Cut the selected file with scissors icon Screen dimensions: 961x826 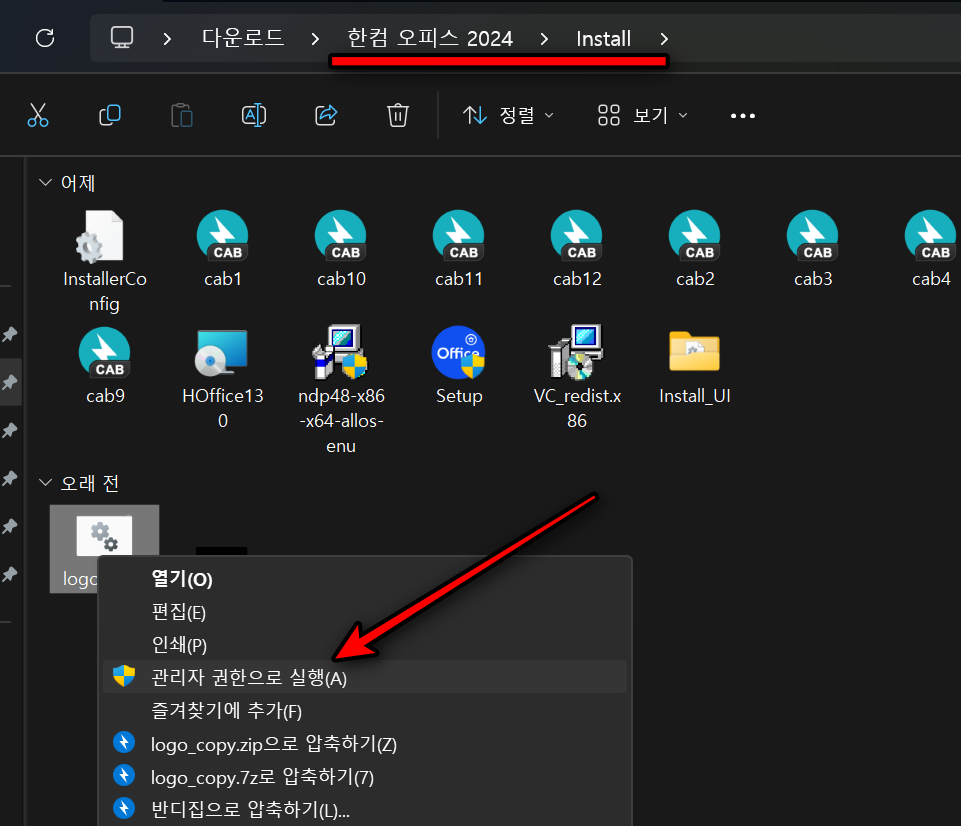point(38,115)
